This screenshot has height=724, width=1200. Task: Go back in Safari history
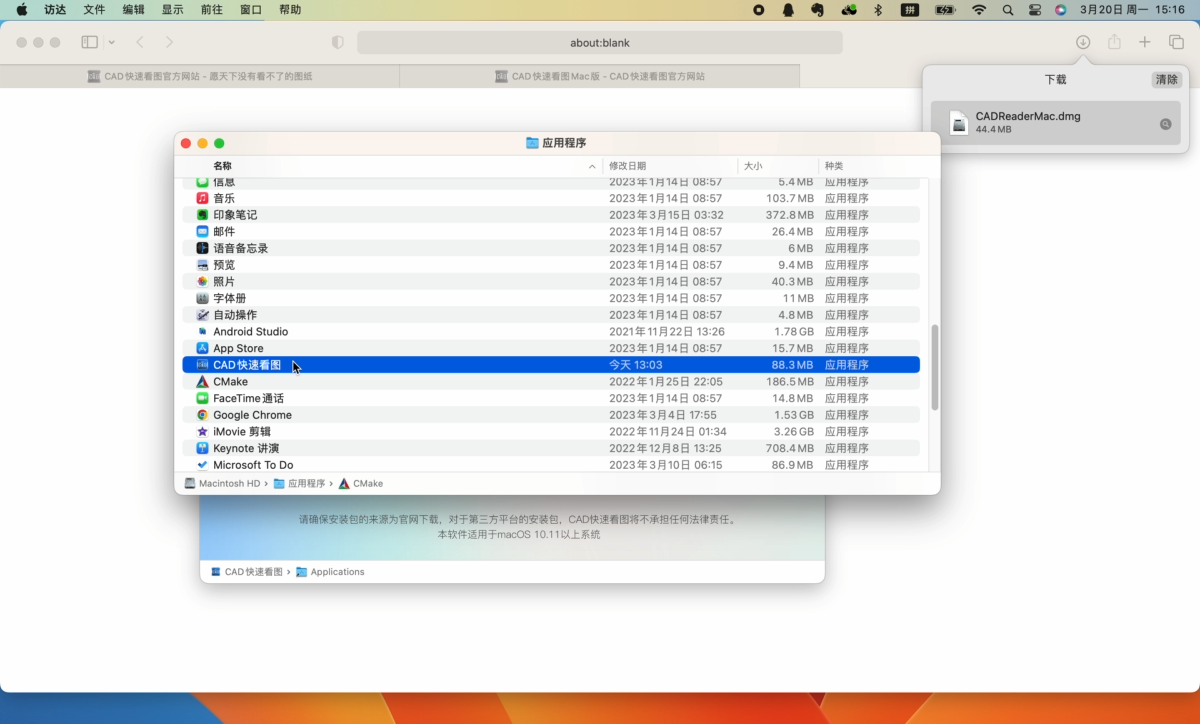(x=140, y=43)
